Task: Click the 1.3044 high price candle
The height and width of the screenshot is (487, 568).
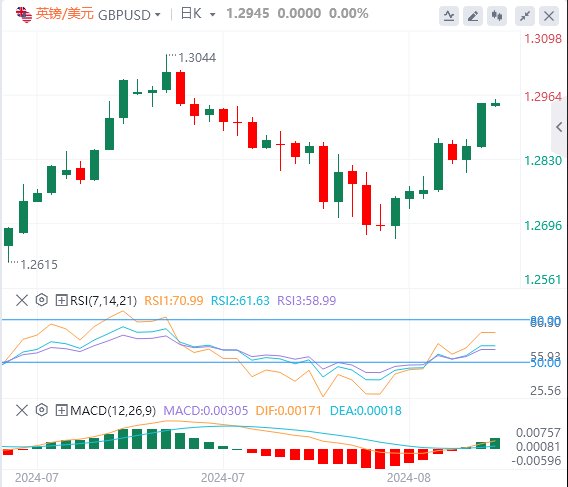Action: [x=167, y=74]
